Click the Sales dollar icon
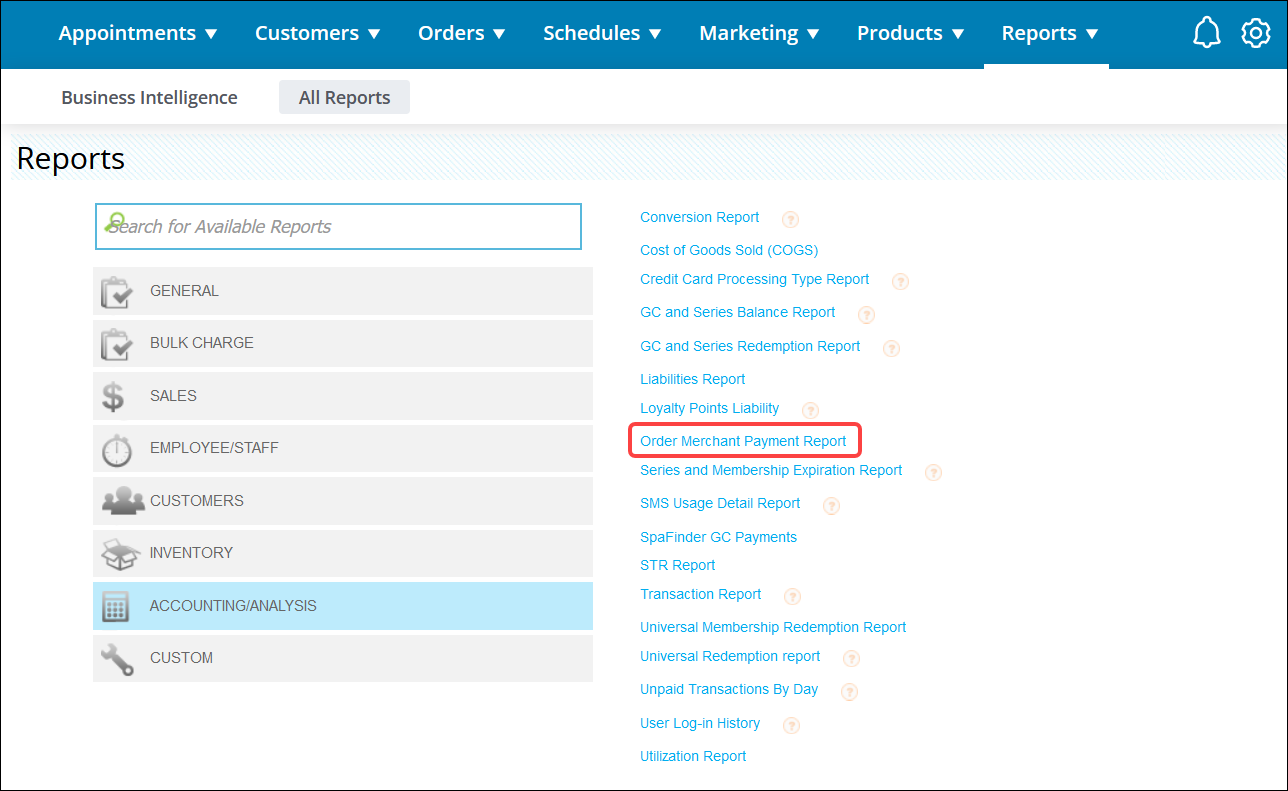The width and height of the screenshot is (1288, 791). [x=115, y=396]
